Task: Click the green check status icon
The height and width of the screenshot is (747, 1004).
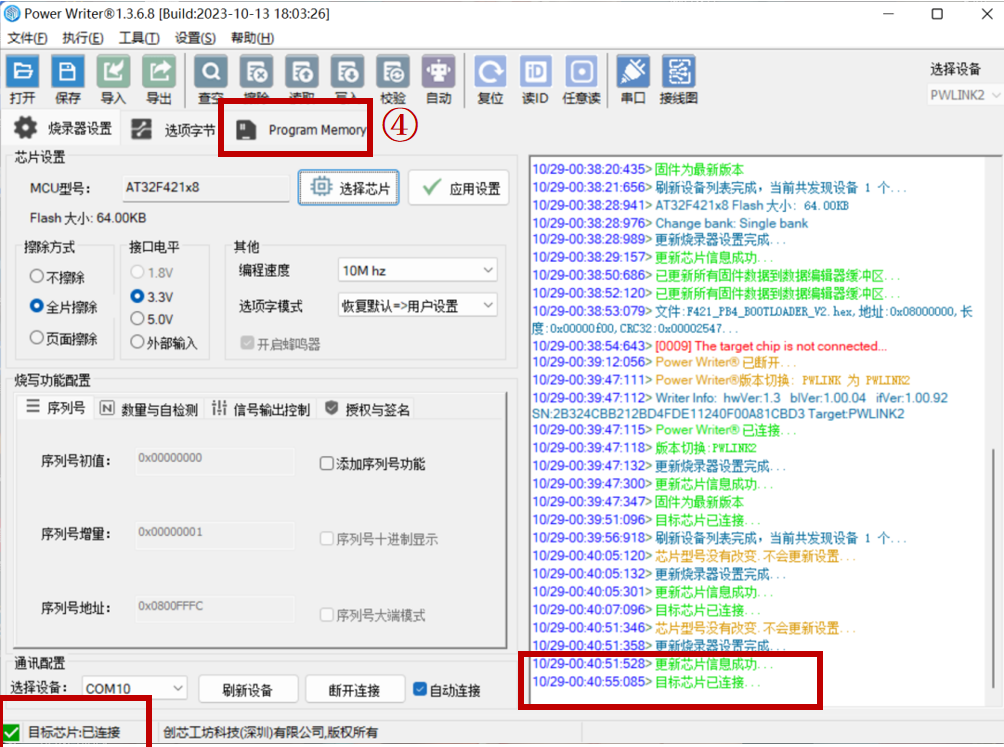Action: coord(12,732)
